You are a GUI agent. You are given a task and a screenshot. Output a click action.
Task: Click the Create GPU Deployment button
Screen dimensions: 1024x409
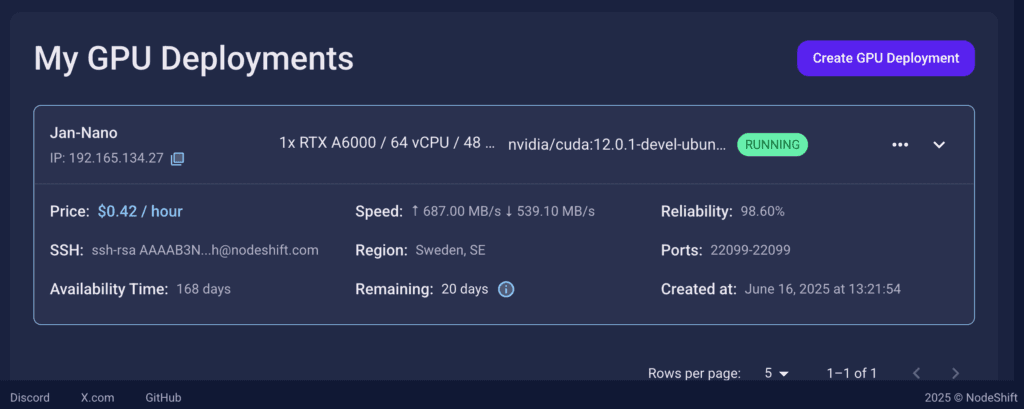pos(885,58)
